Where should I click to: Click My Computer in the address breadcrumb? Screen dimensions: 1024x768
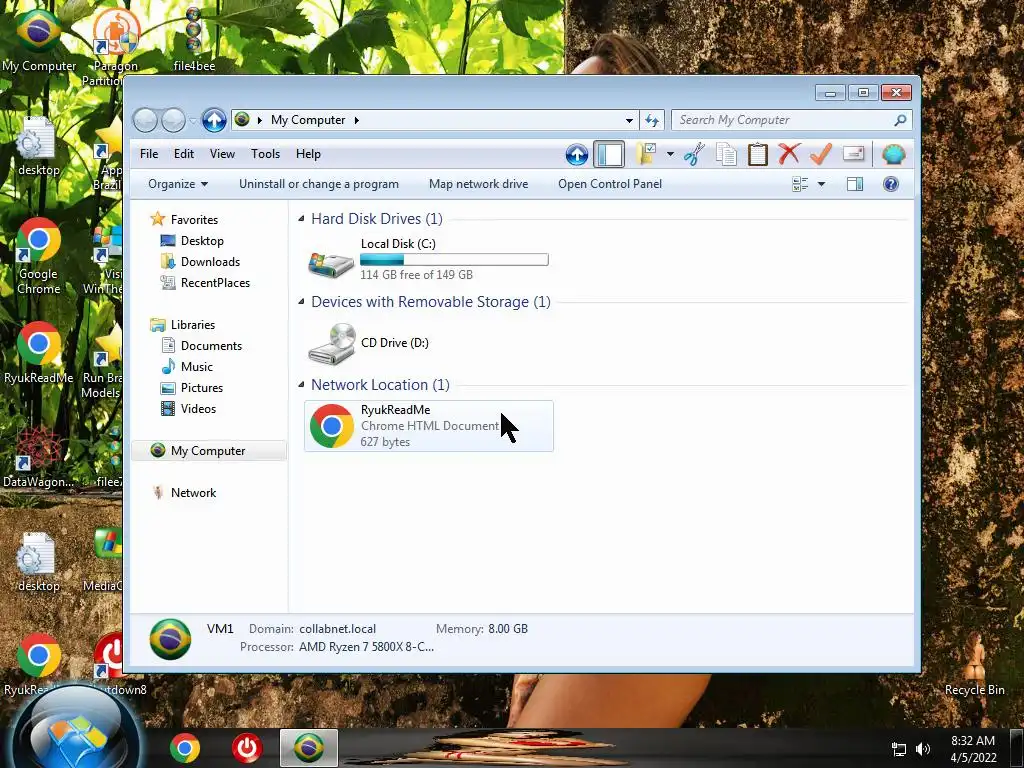click(x=308, y=120)
